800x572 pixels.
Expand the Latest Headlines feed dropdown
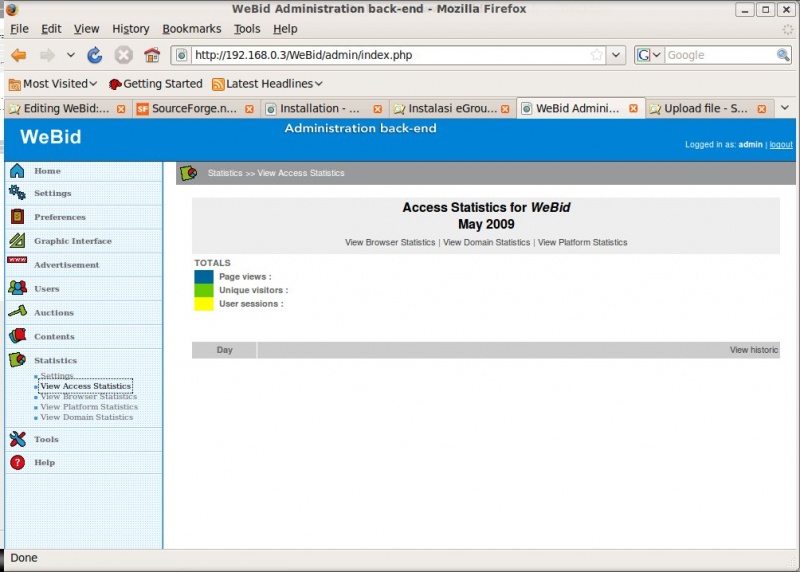click(267, 84)
